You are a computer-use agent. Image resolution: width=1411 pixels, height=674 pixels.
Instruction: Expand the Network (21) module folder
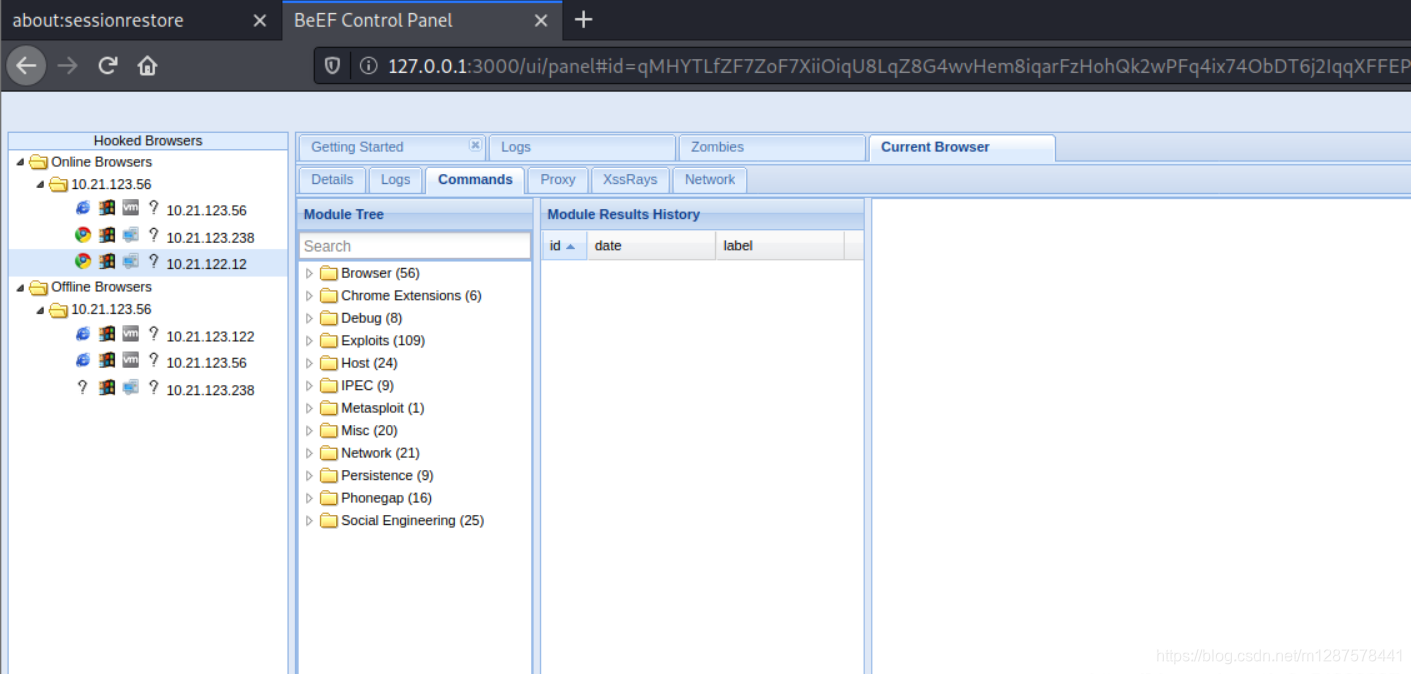[309, 453]
